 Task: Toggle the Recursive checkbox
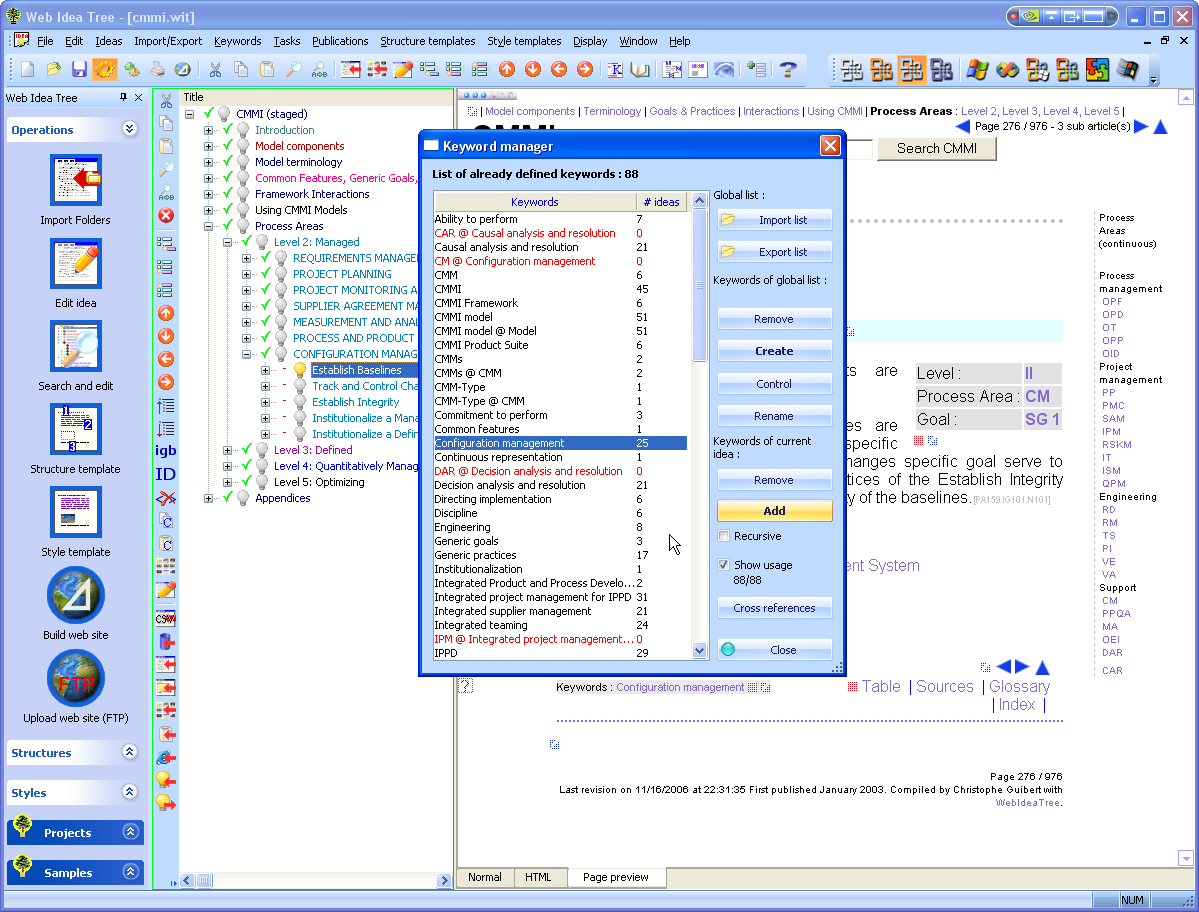[x=724, y=537]
